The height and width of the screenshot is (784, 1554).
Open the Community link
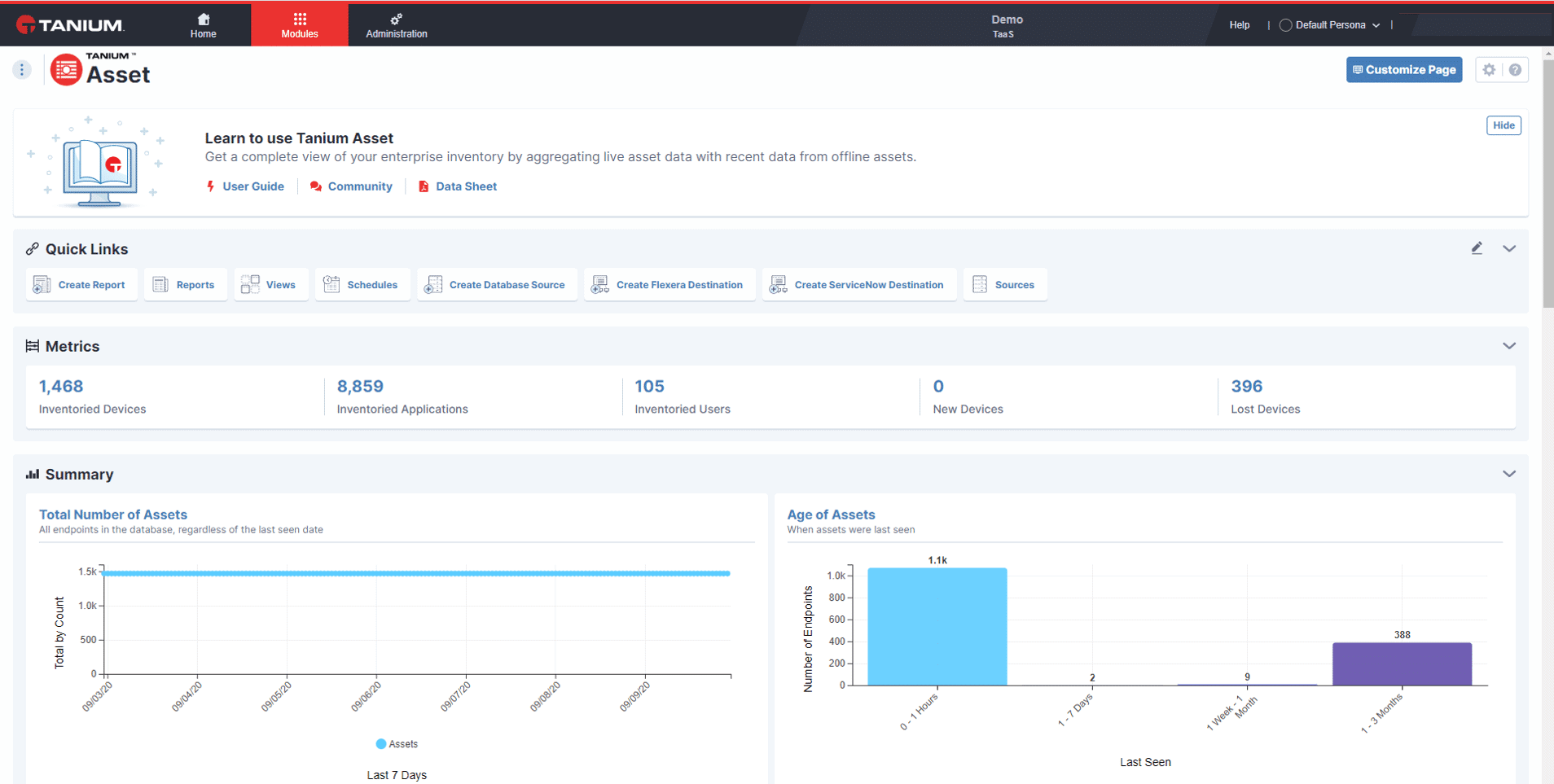[360, 186]
